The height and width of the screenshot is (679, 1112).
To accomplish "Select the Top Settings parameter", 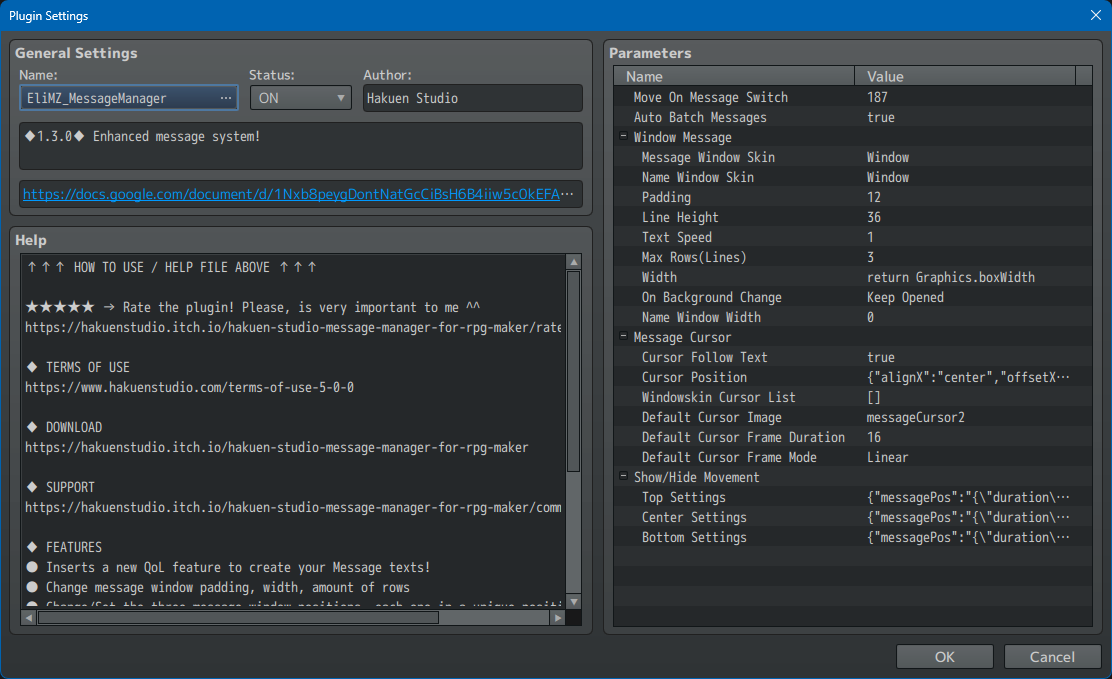I will click(853, 497).
